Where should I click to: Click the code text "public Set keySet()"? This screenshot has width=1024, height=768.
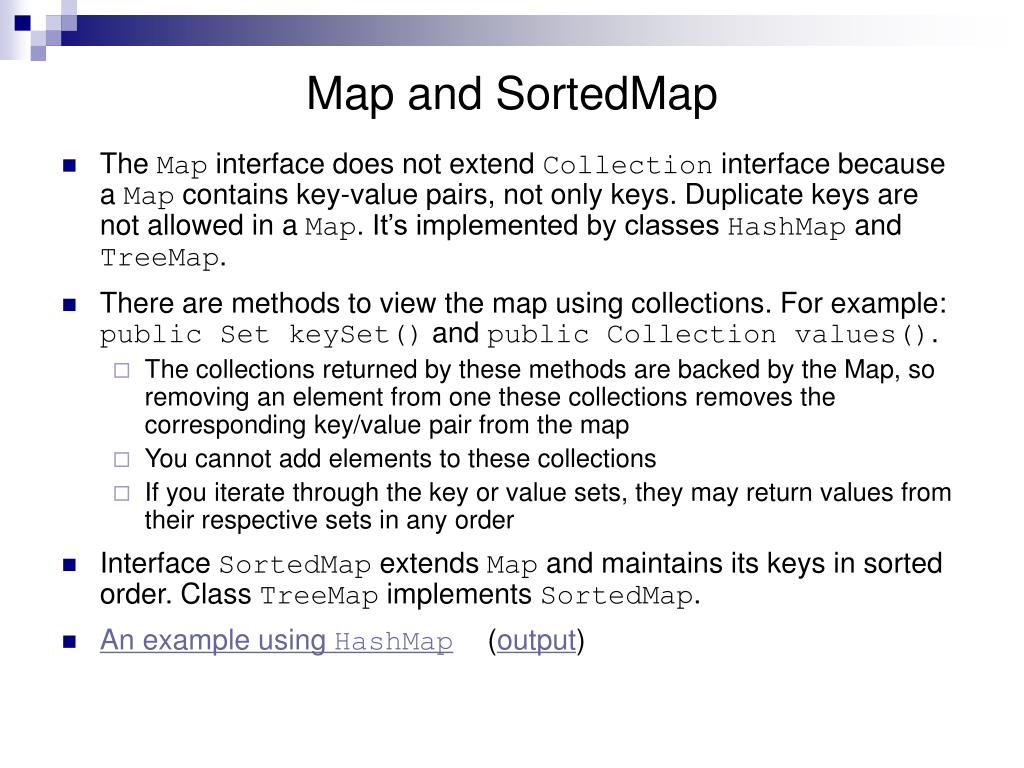click(x=260, y=335)
